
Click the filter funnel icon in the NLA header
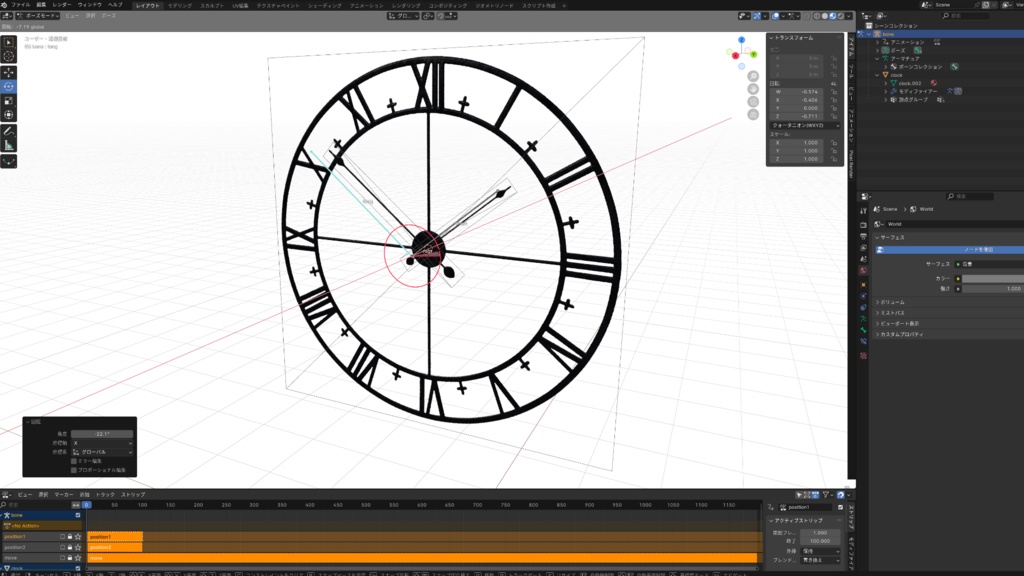[x=824, y=495]
